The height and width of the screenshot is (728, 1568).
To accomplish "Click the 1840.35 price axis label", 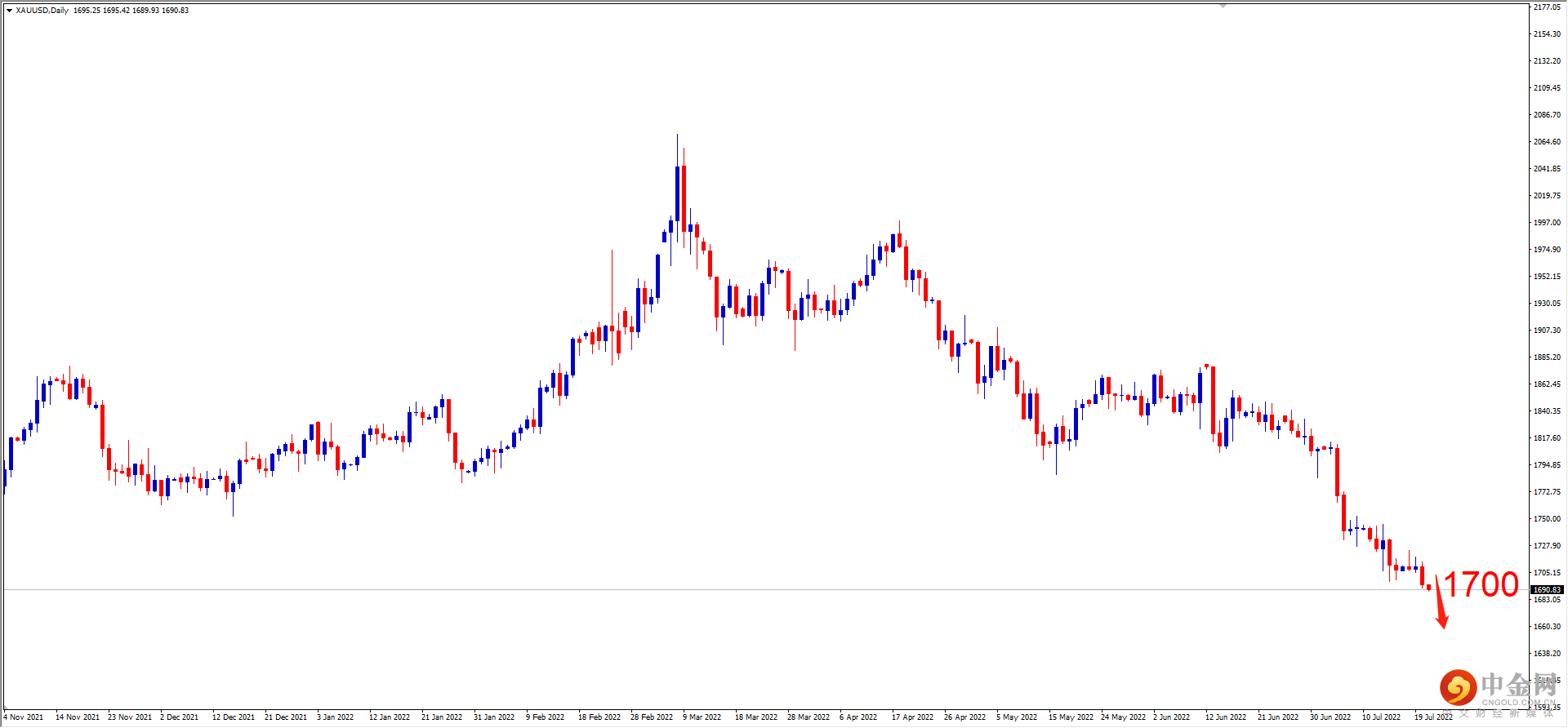I will tap(1547, 411).
